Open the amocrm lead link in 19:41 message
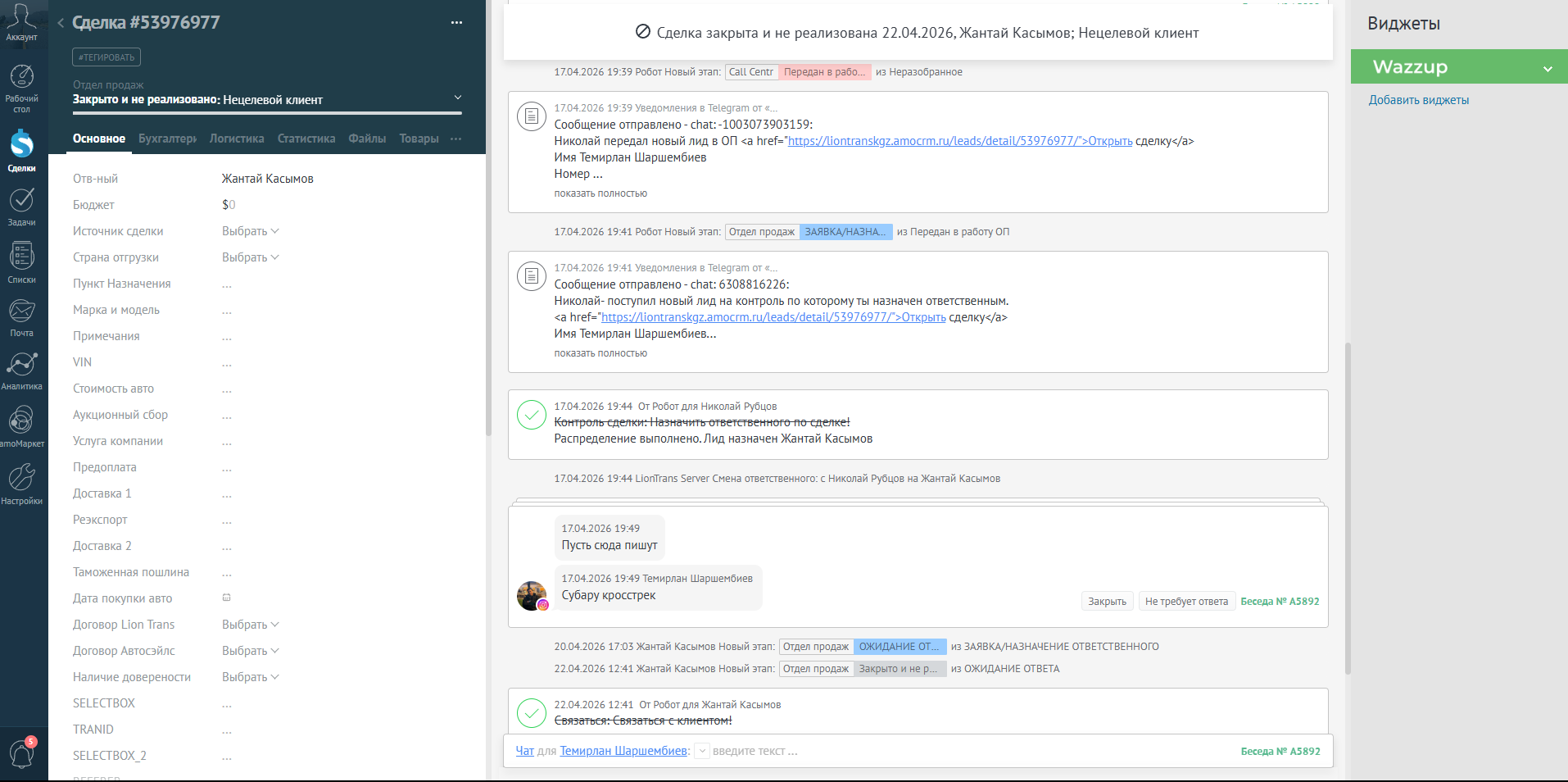The image size is (1568, 782). tap(773, 317)
